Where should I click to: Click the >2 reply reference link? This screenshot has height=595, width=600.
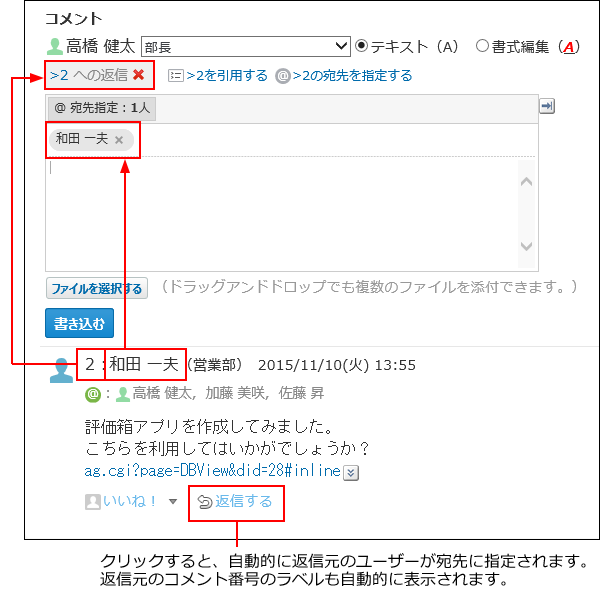pos(59,75)
